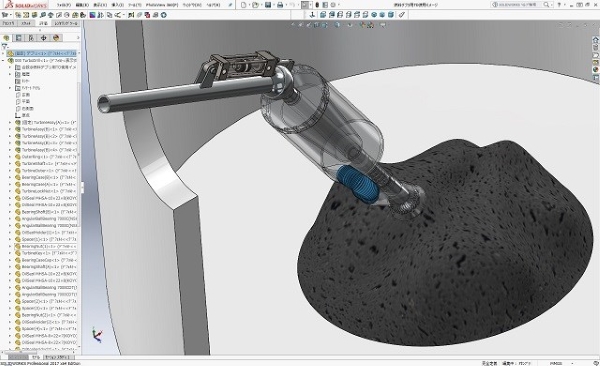Open the DisplayManager color ball tab

56,38
